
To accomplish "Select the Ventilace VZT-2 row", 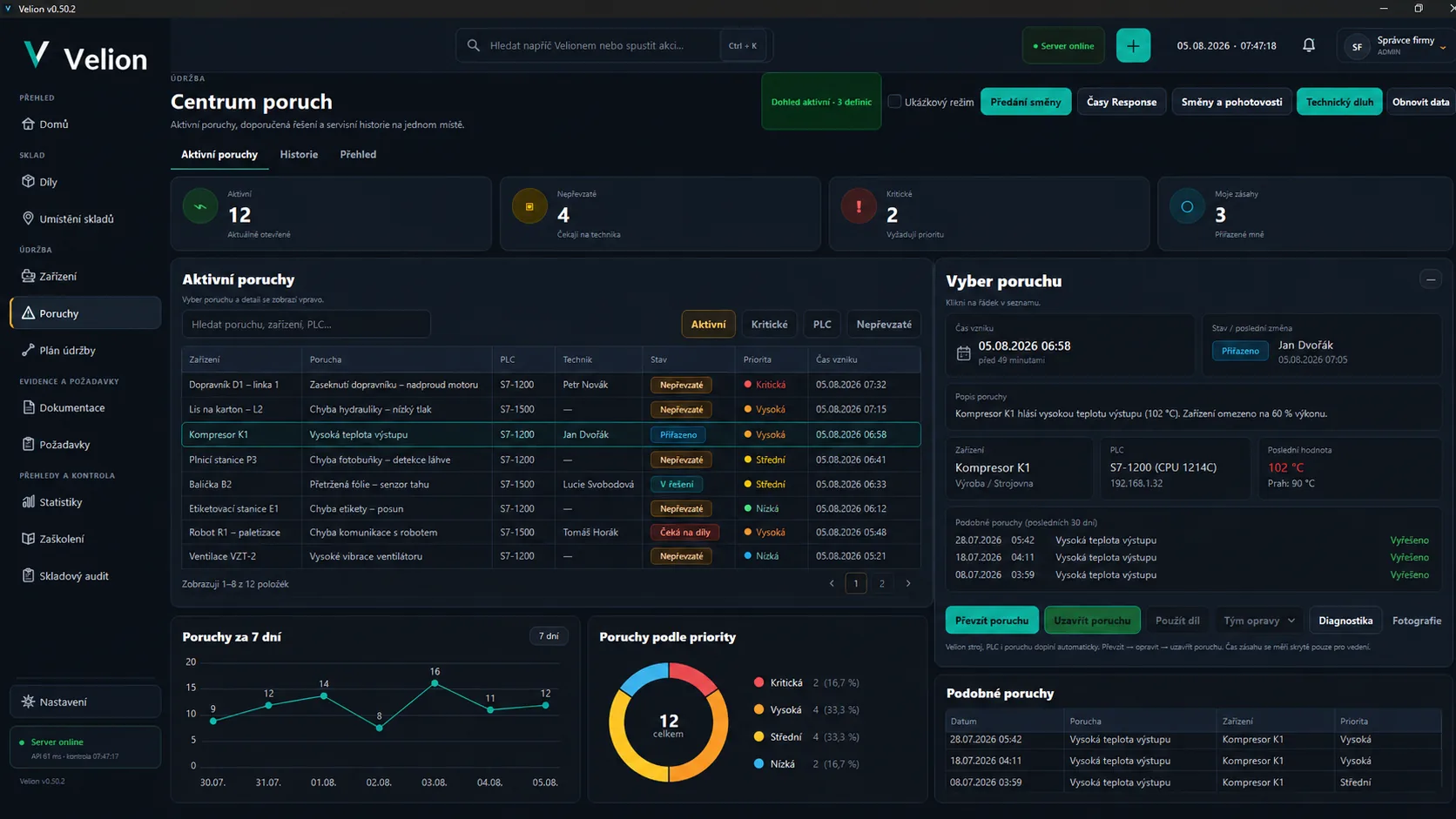I will pos(550,556).
